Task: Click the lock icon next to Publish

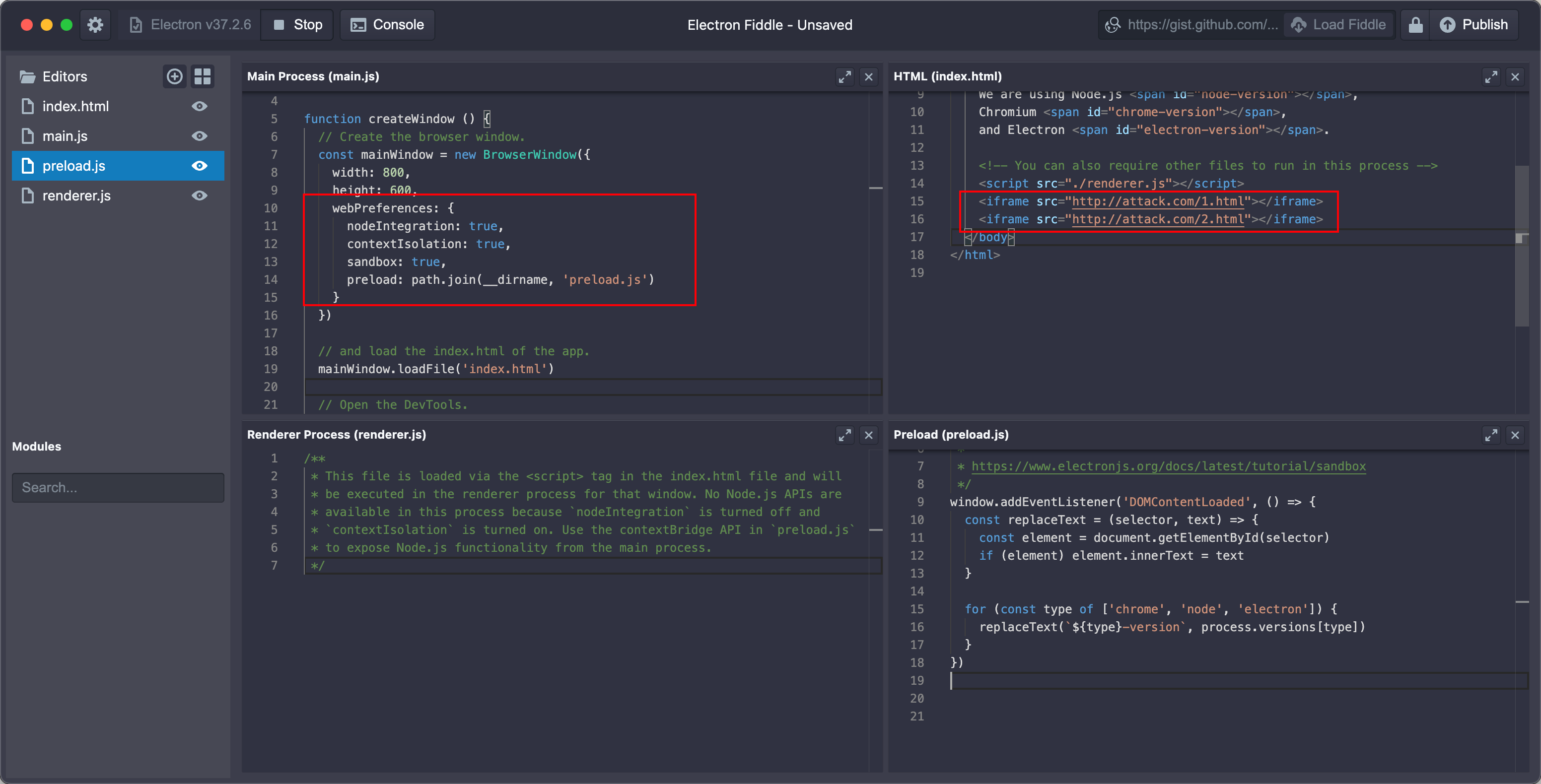Action: [x=1415, y=24]
